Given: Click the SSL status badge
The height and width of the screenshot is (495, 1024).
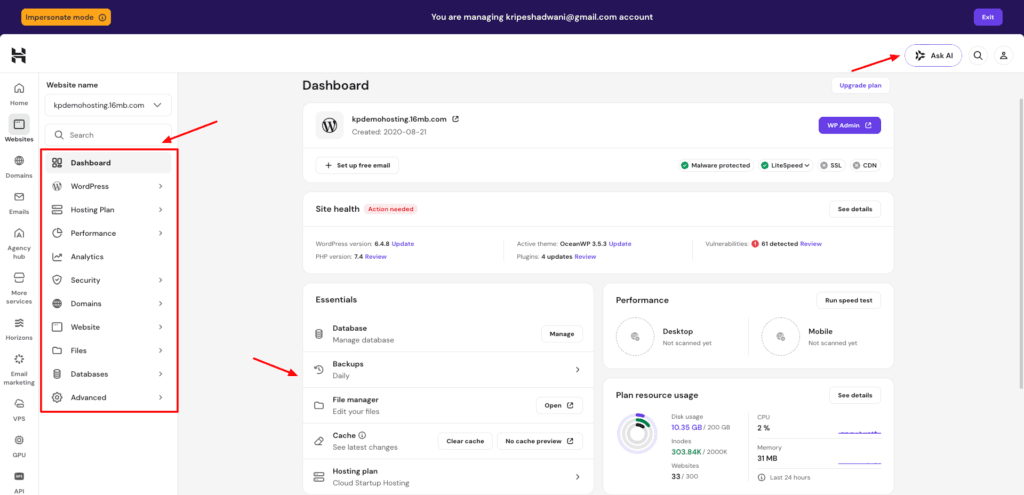Looking at the screenshot, I should [x=832, y=166].
